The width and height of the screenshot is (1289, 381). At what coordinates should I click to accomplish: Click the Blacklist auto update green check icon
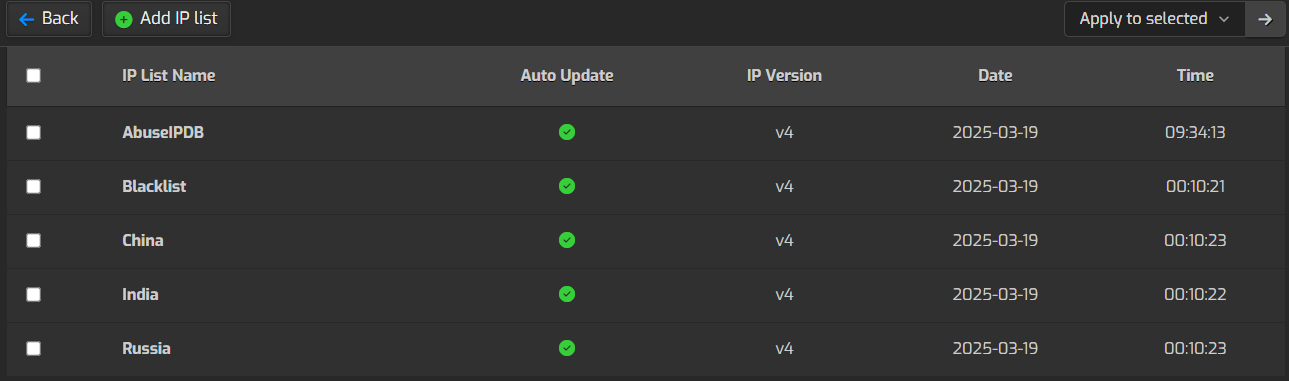(567, 186)
